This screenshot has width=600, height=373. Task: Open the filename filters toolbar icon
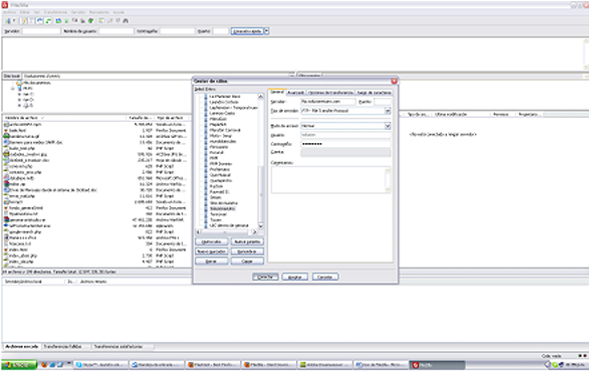click(101, 21)
